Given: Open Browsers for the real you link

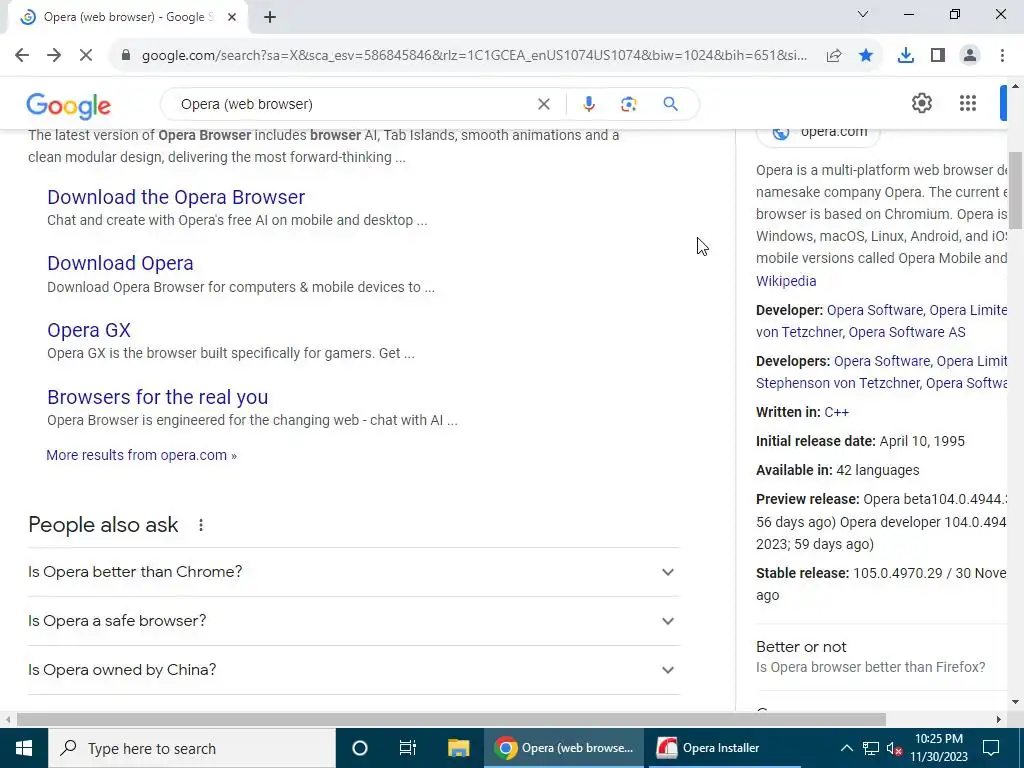Looking at the screenshot, I should click(x=157, y=397).
